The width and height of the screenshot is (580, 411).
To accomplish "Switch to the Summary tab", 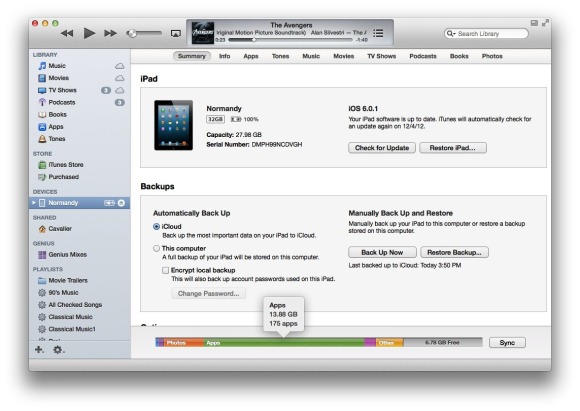I will coord(192,56).
